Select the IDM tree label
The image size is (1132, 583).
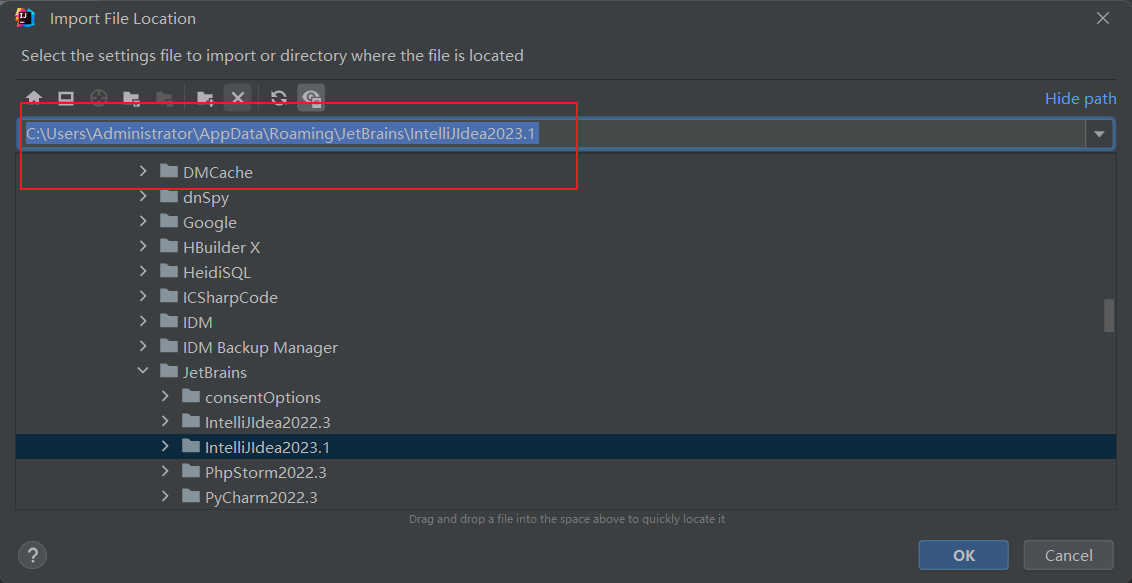198,323
